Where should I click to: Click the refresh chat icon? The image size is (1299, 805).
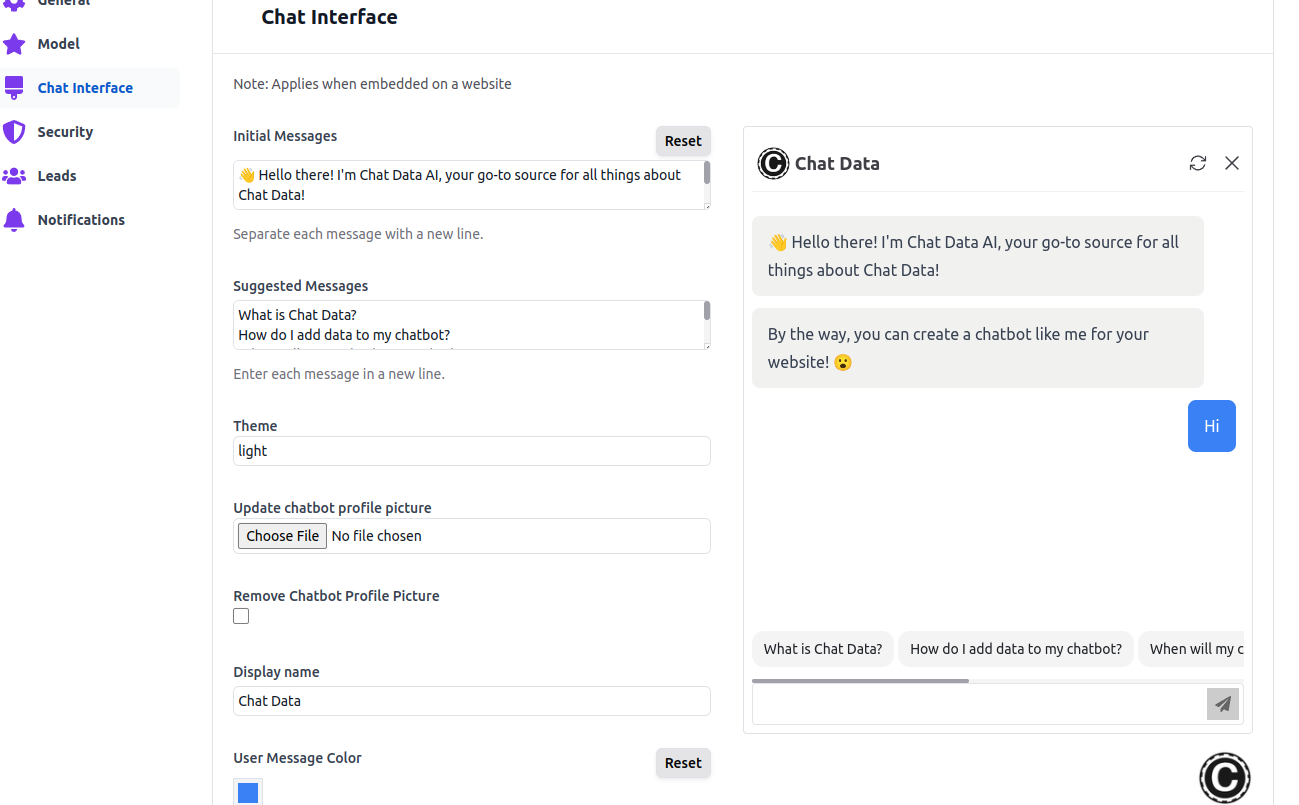1198,163
